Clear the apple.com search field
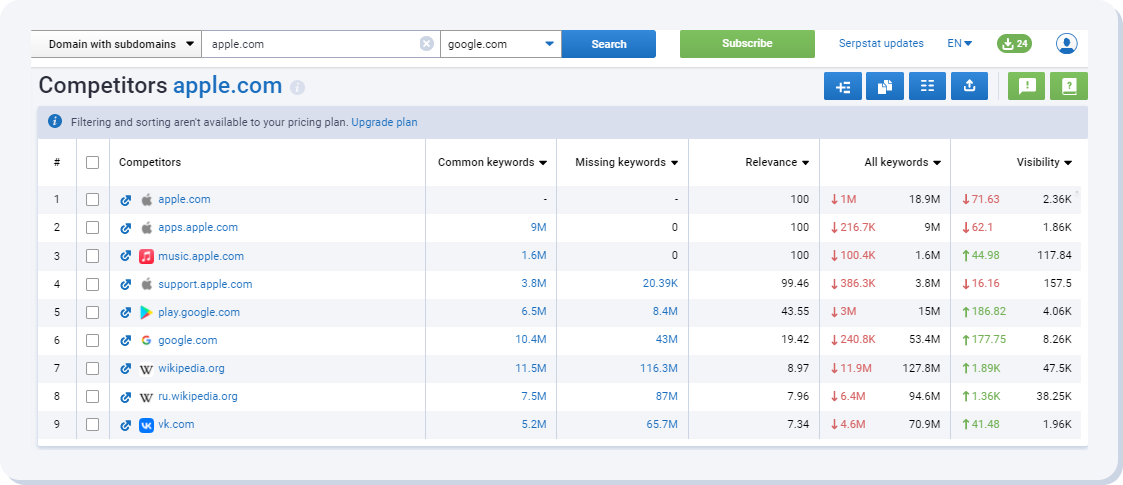Image resolution: width=1123 pixels, height=485 pixels. point(427,44)
